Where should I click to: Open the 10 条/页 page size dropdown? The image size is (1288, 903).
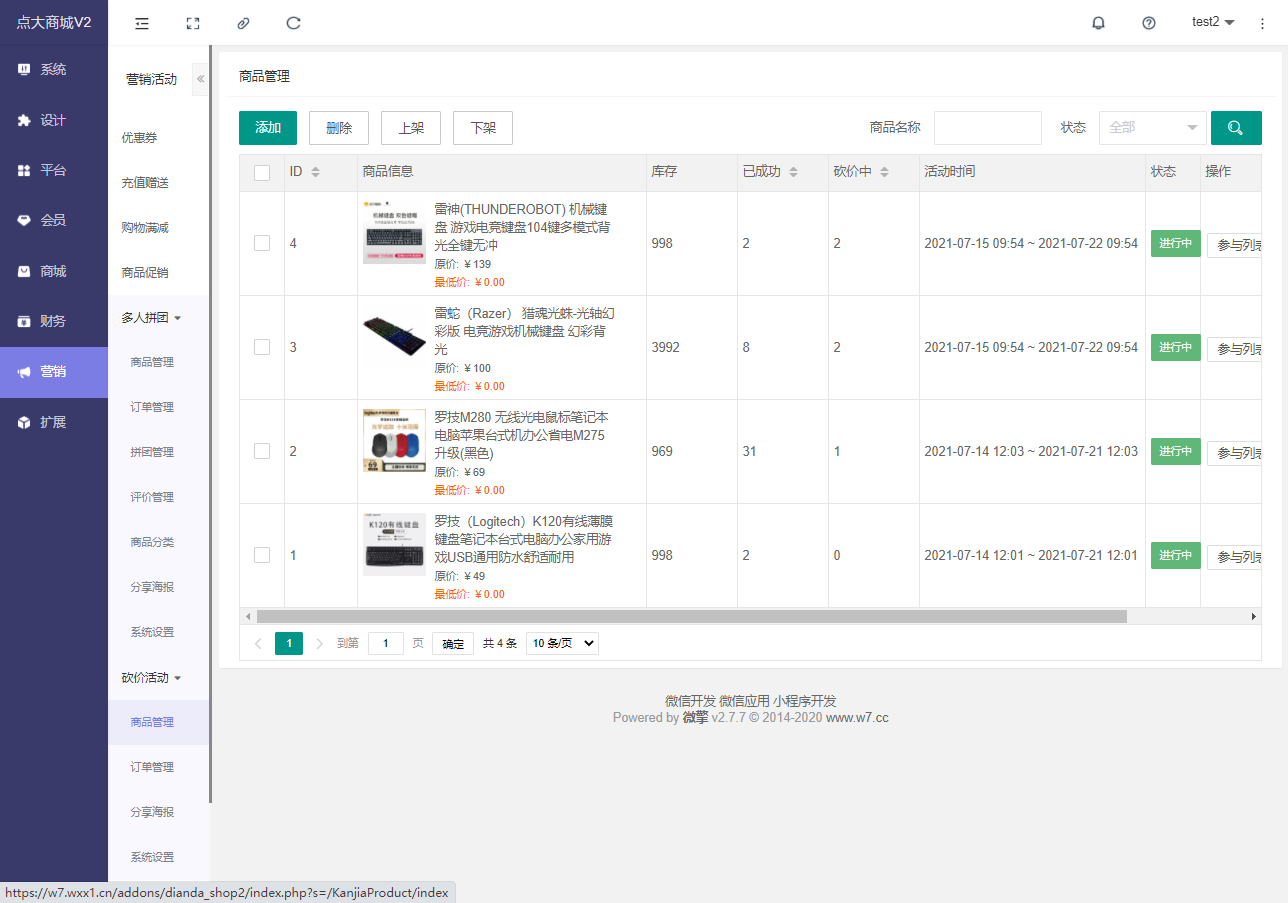tap(562, 644)
